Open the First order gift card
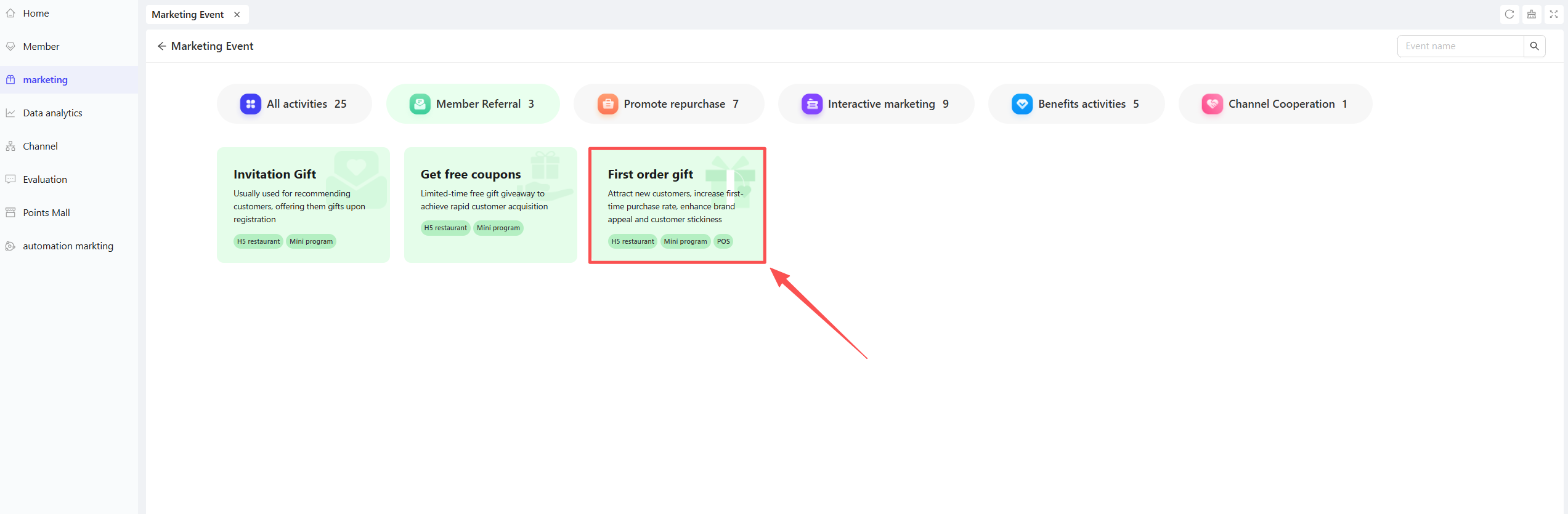 677,205
